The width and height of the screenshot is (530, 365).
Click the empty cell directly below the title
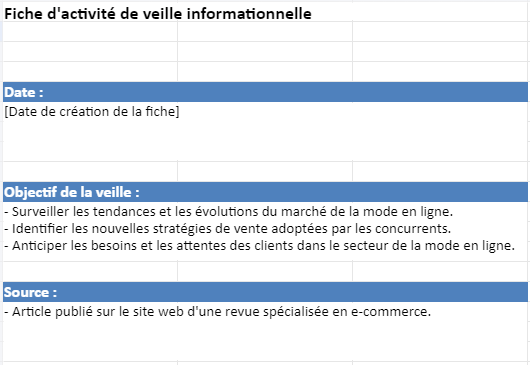click(x=90, y=31)
